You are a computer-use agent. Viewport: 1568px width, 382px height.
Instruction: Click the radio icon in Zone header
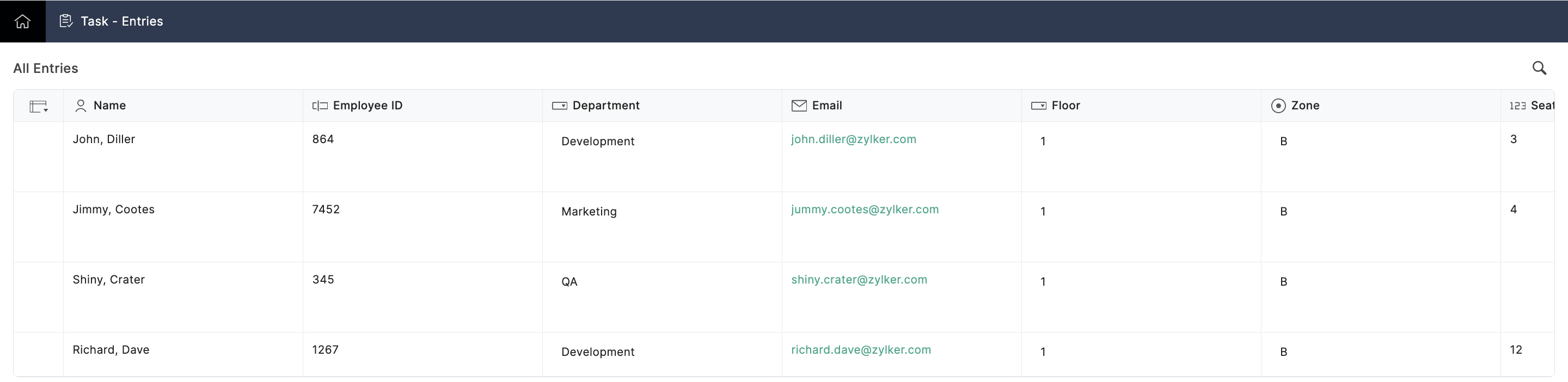coord(1278,106)
